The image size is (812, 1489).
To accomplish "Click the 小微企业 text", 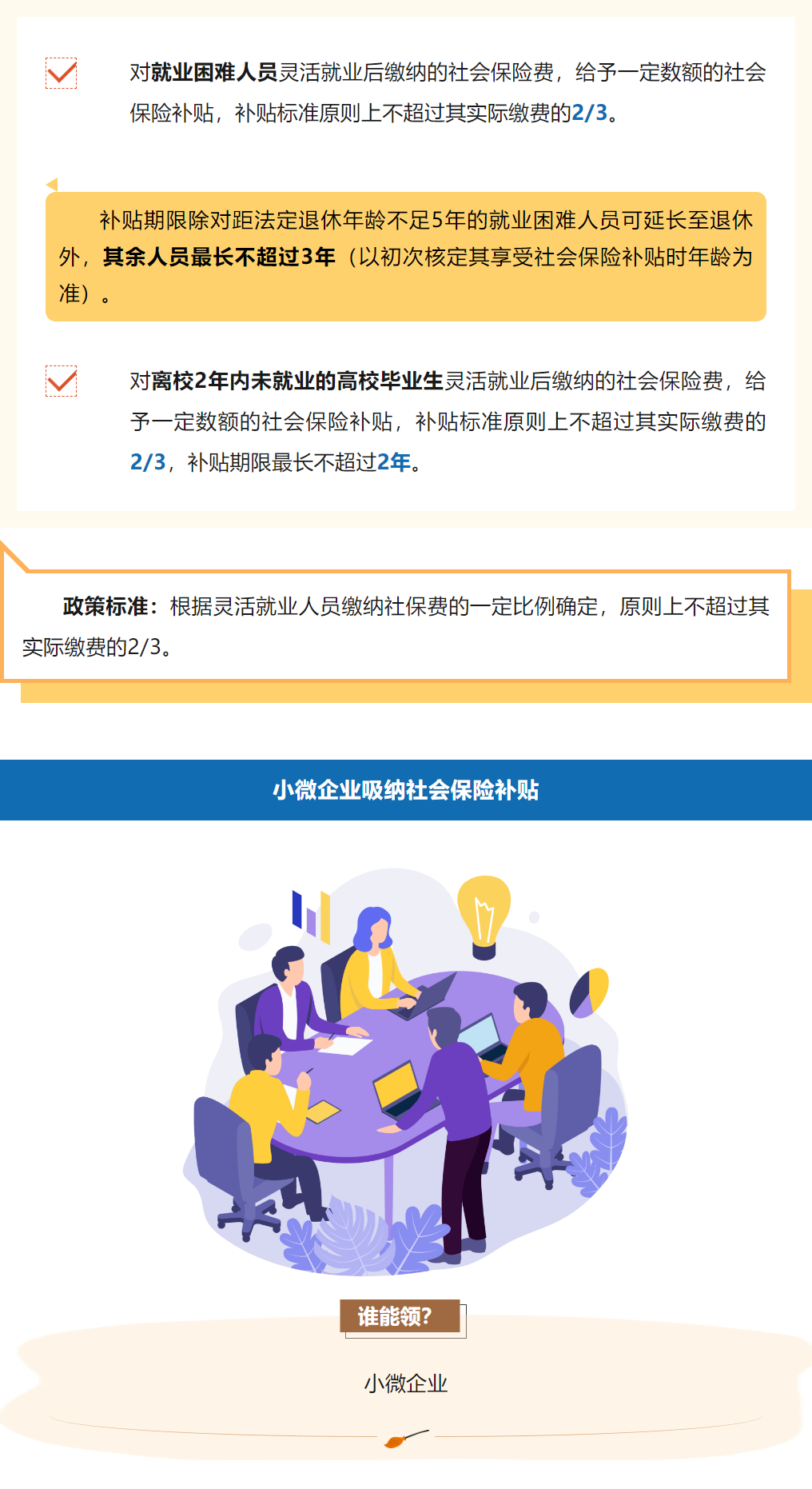I will tap(406, 1383).
